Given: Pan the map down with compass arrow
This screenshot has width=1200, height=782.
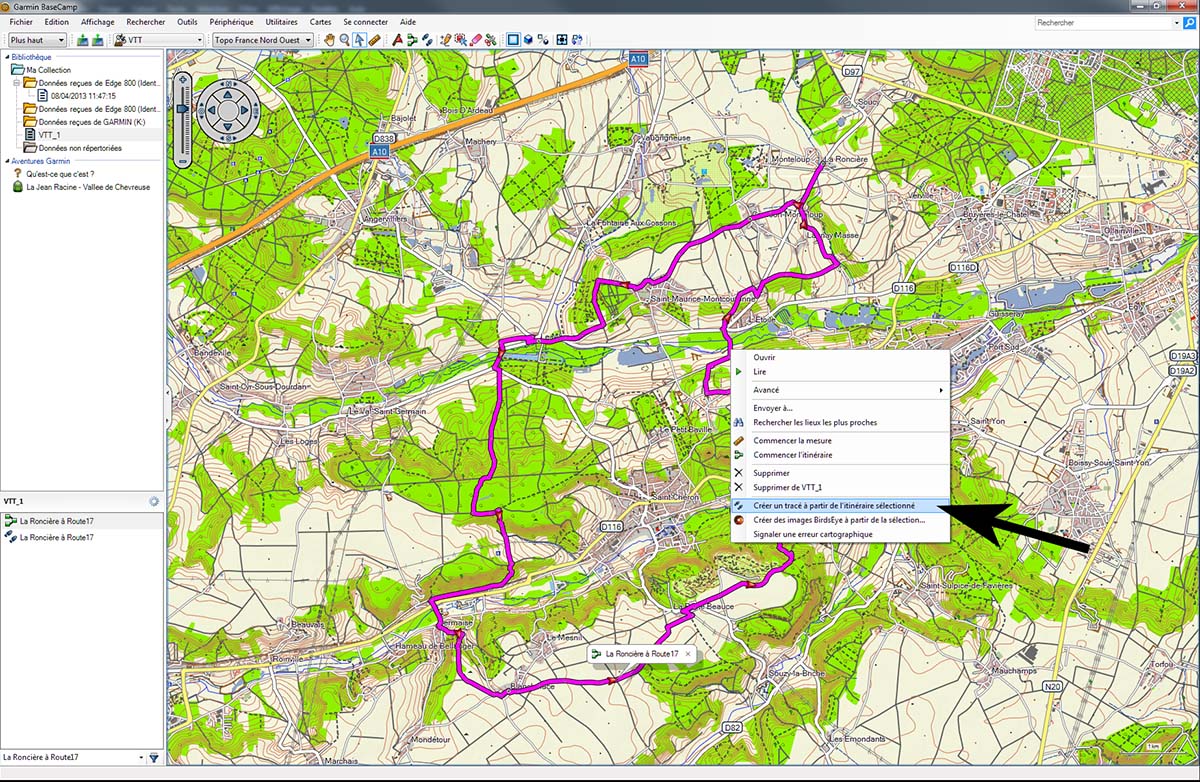Looking at the screenshot, I should coord(227,127).
